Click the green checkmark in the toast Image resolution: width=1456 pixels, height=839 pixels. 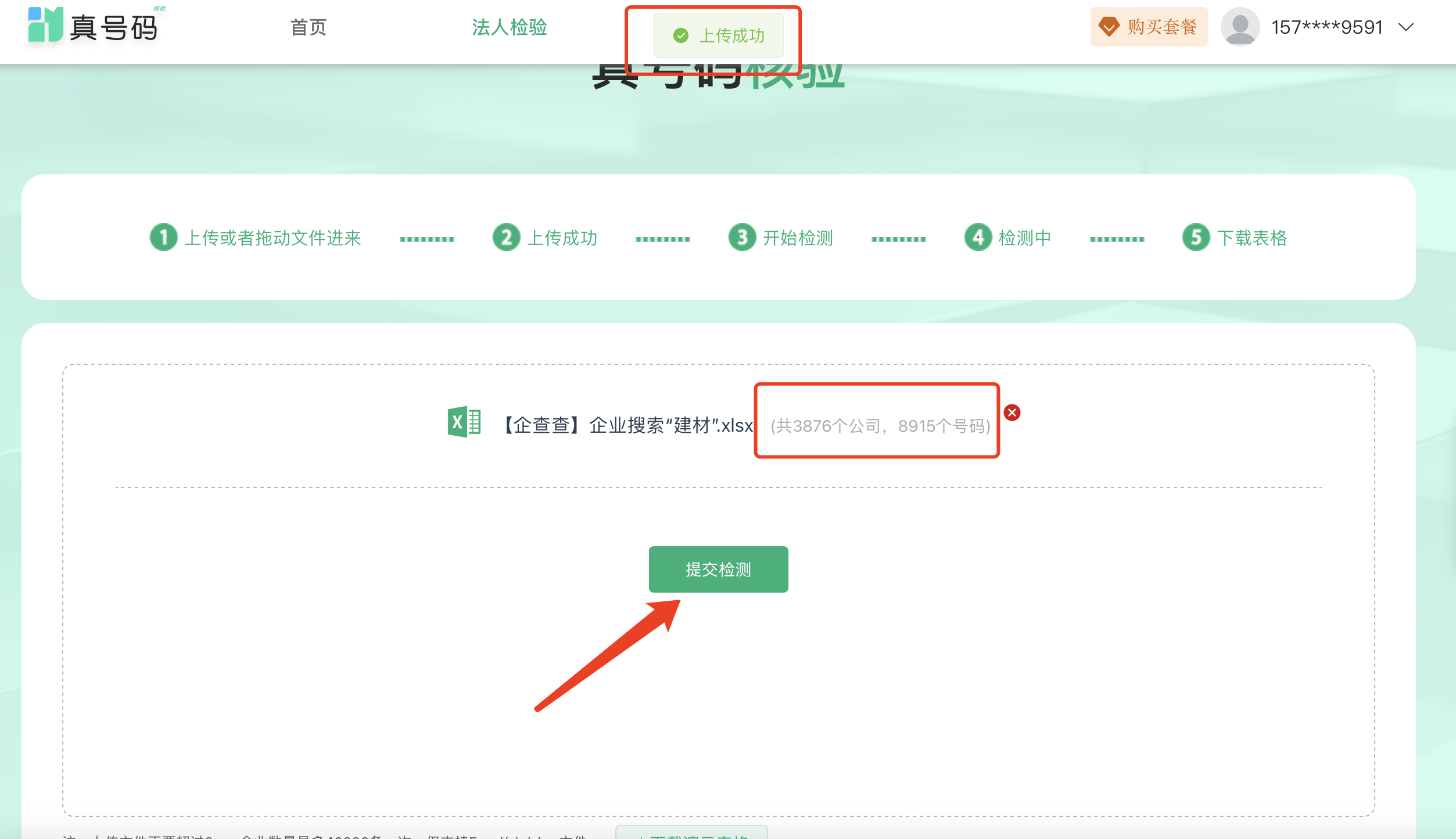681,36
